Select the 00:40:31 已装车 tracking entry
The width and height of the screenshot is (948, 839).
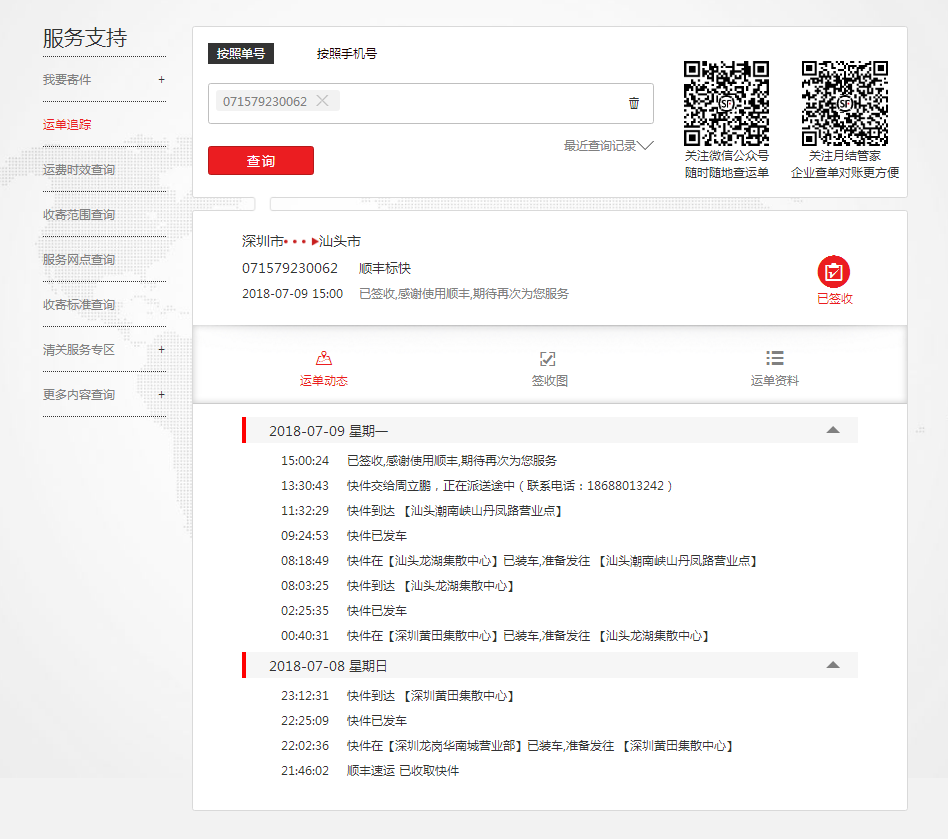pos(496,636)
